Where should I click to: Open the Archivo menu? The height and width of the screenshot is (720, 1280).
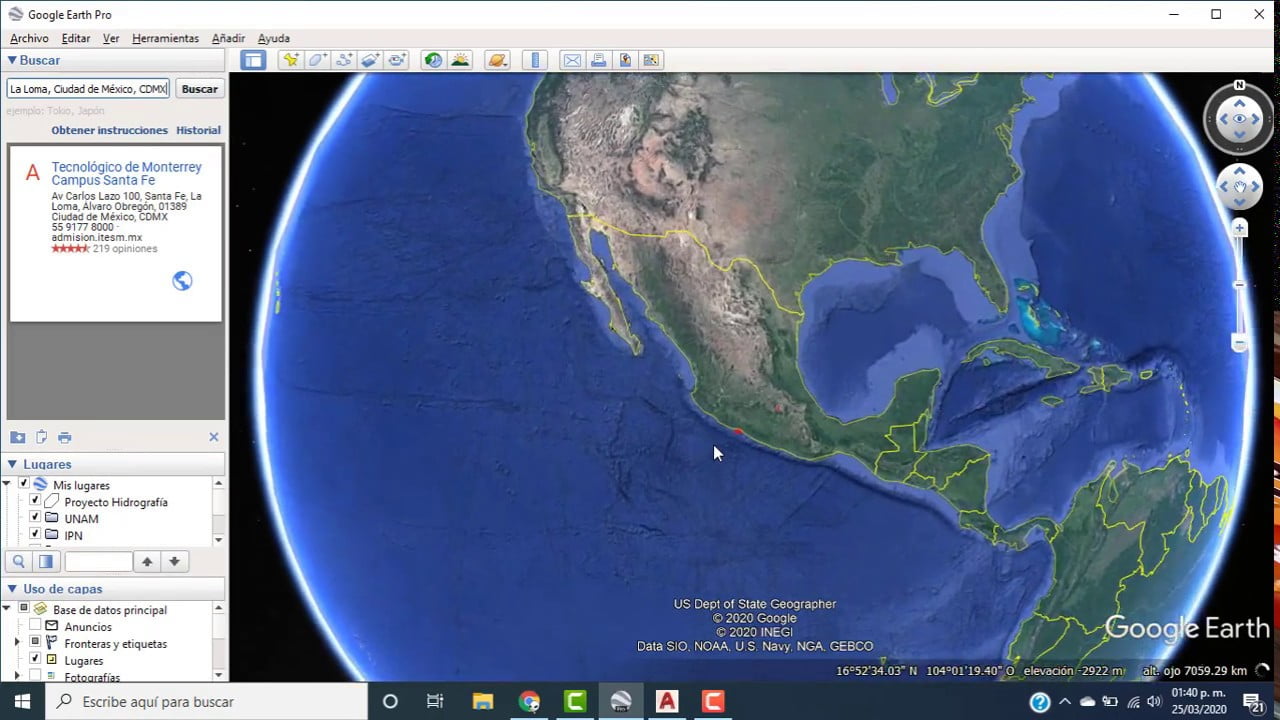coord(29,38)
